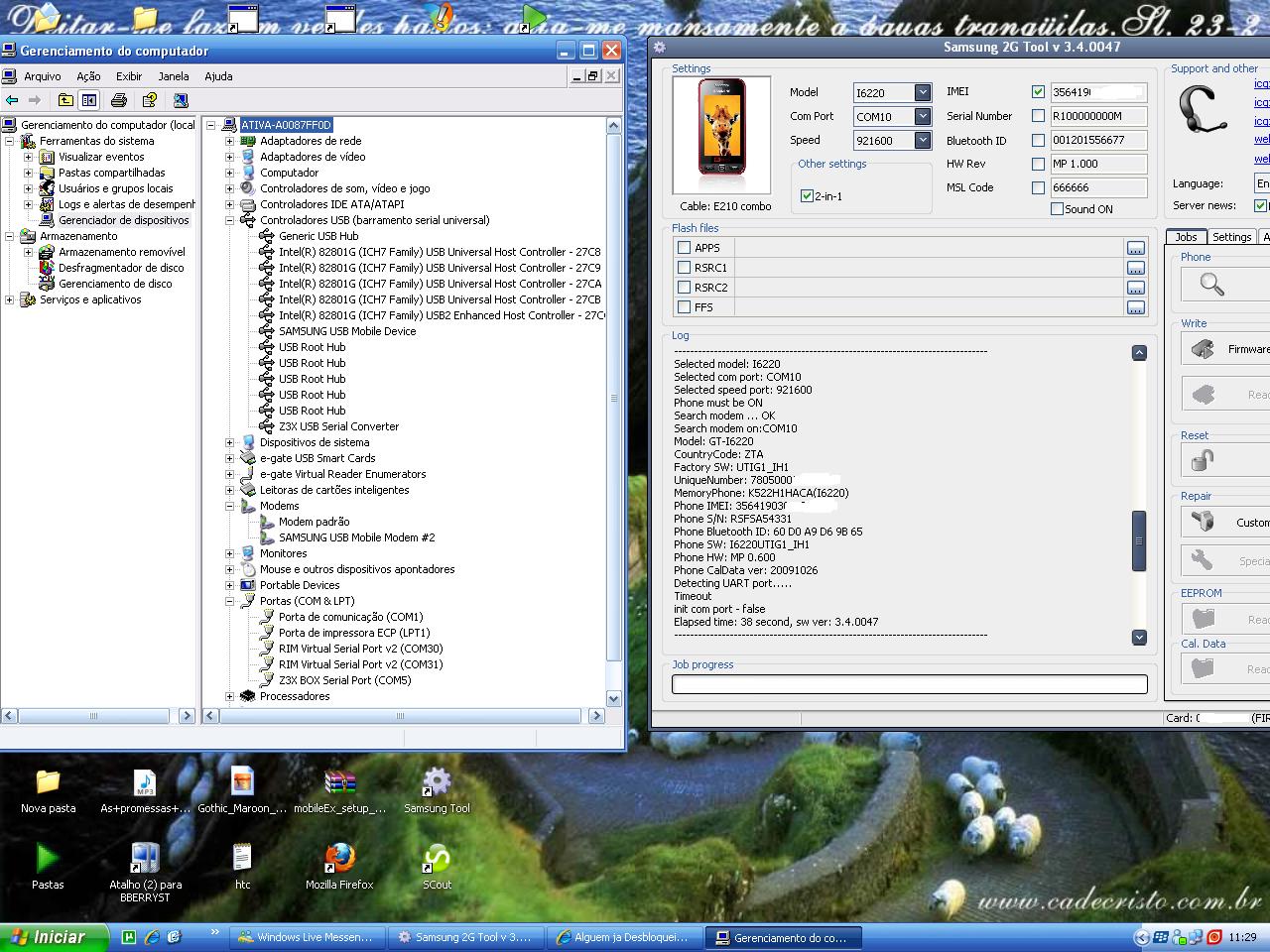Click the device tree horizontal scrollbar thumb
Screen dimensions: 1270x952
(401, 716)
